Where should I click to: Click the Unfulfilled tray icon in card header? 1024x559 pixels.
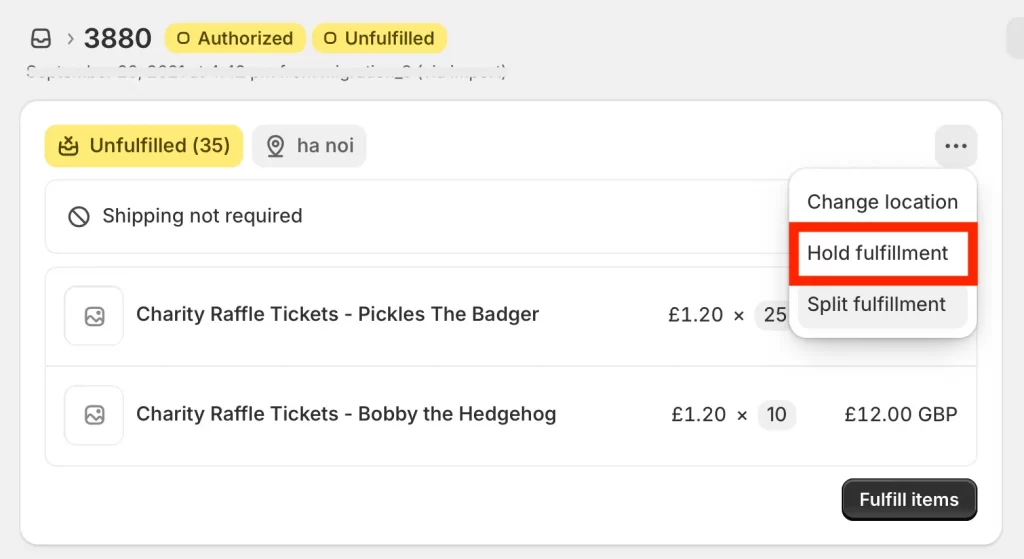(69, 146)
